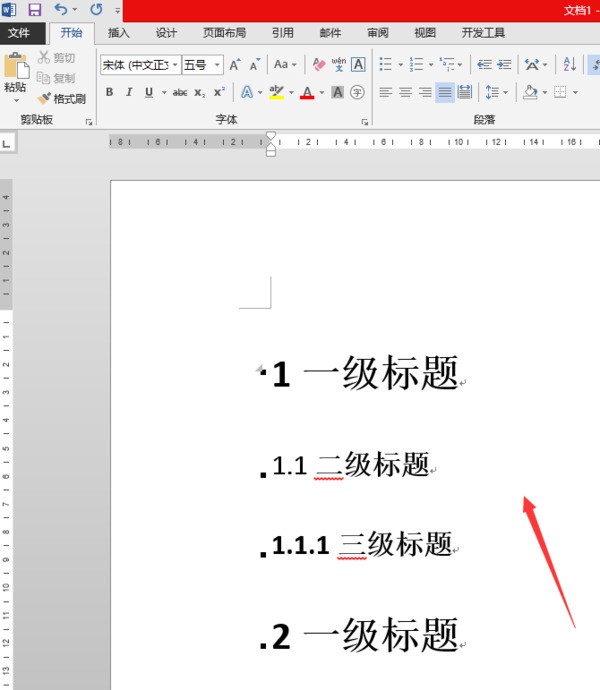Toggle Bold formatting
This screenshot has width=600, height=690.
[109, 93]
